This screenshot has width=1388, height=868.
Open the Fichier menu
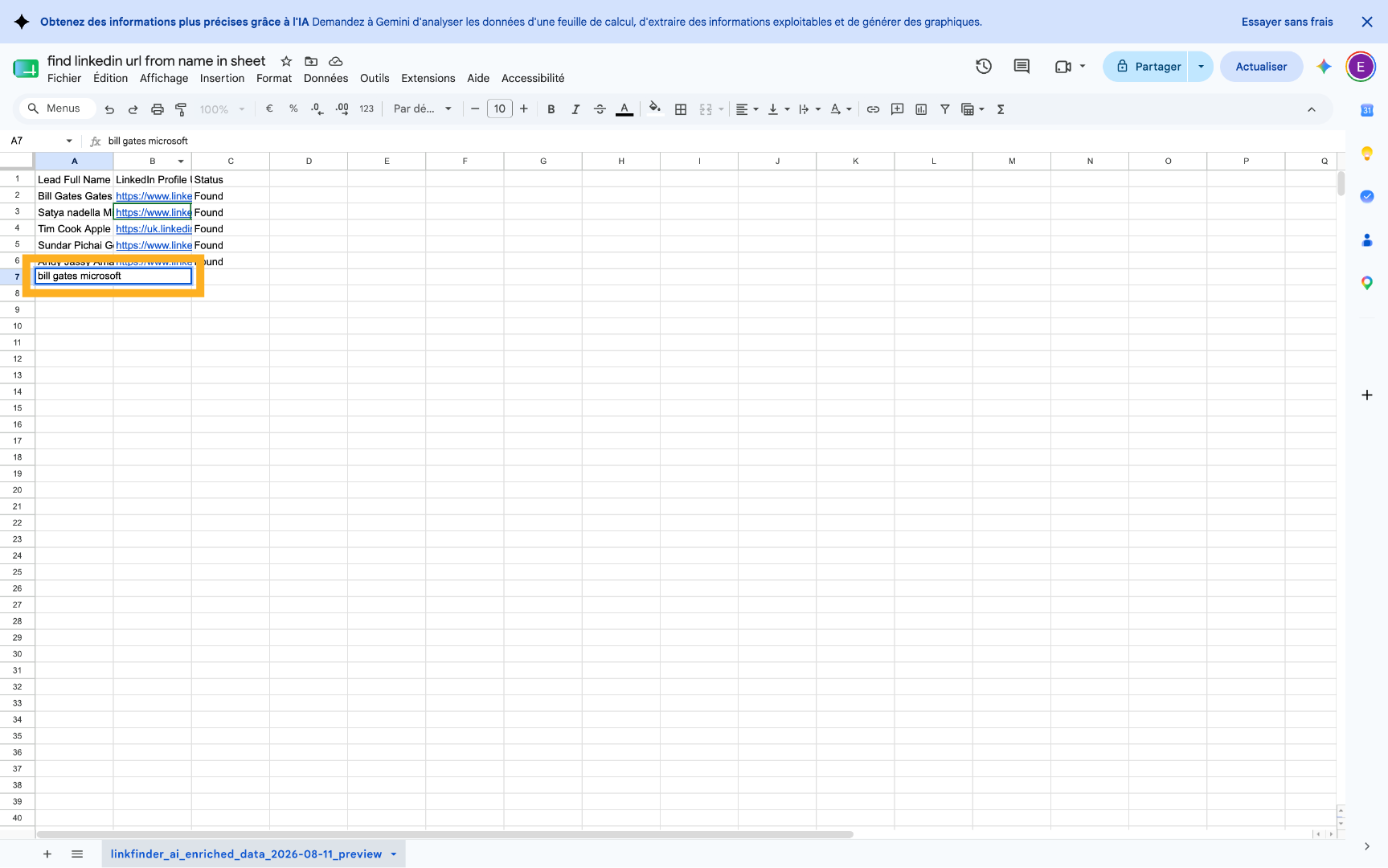point(64,78)
